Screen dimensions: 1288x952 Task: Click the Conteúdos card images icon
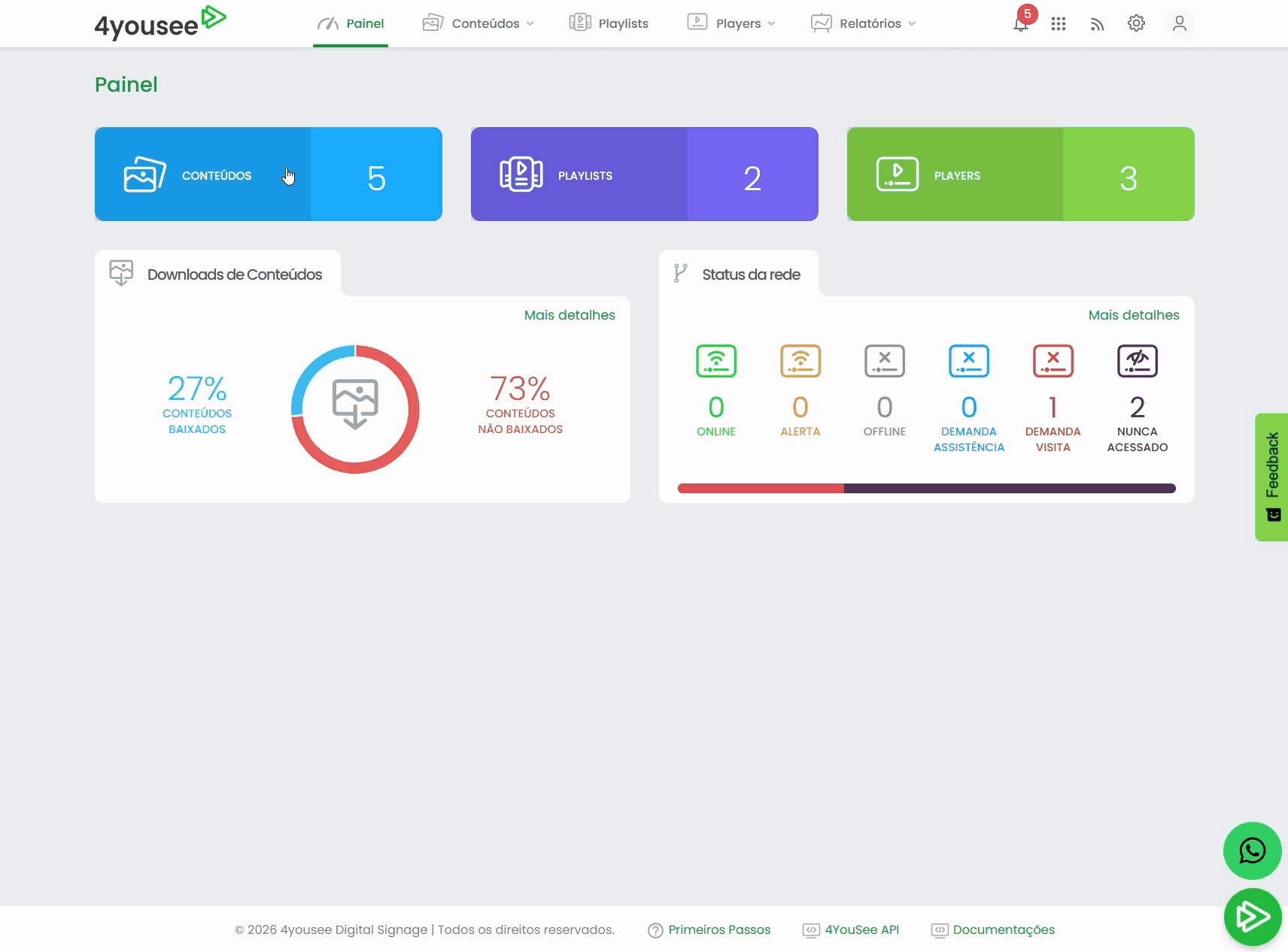tap(144, 174)
